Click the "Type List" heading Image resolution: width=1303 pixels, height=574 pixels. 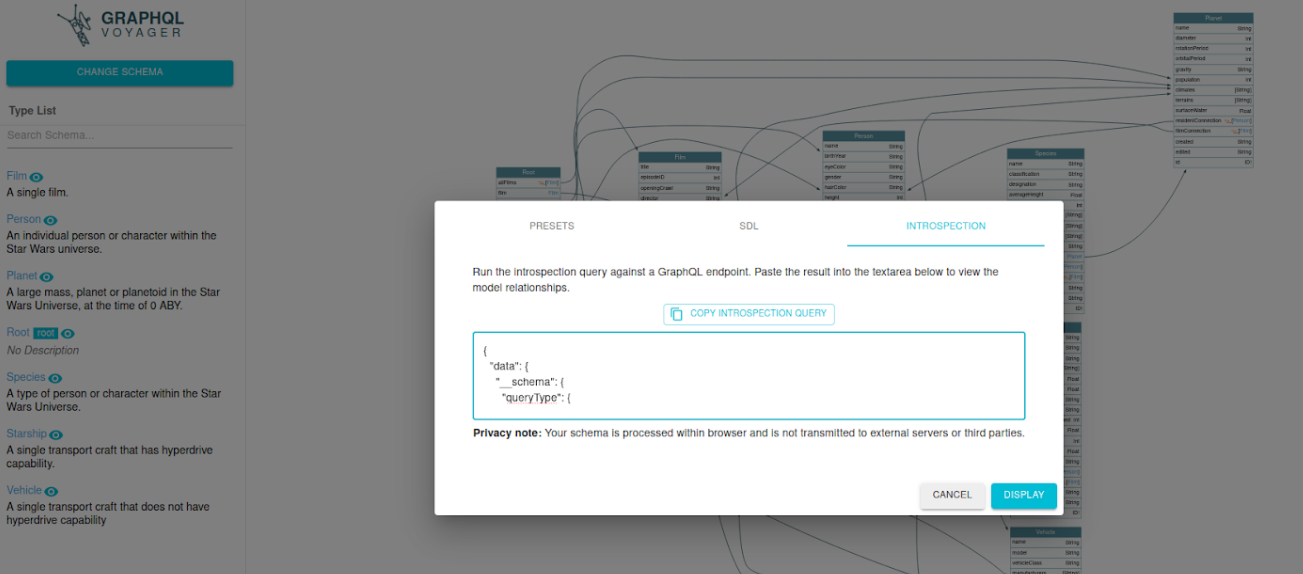click(x=33, y=111)
